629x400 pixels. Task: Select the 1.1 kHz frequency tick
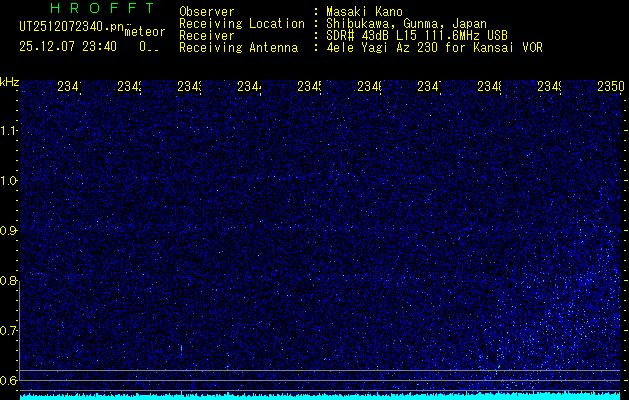(x=9, y=131)
